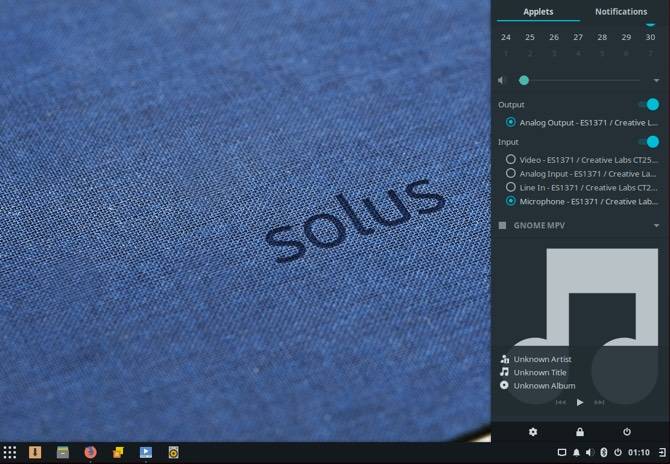
Task: Expand the volume applet dropdown arrow
Action: tap(657, 80)
